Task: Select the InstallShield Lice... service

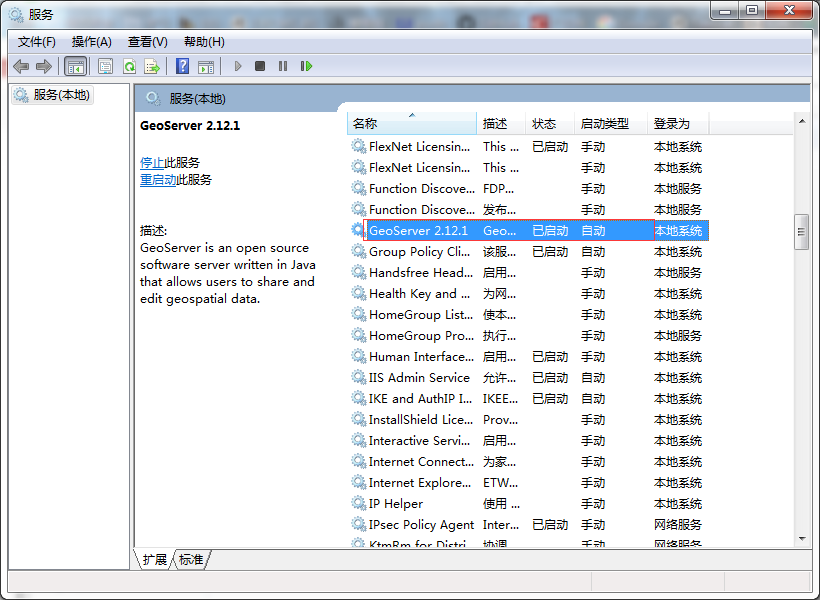Action: click(528, 420)
